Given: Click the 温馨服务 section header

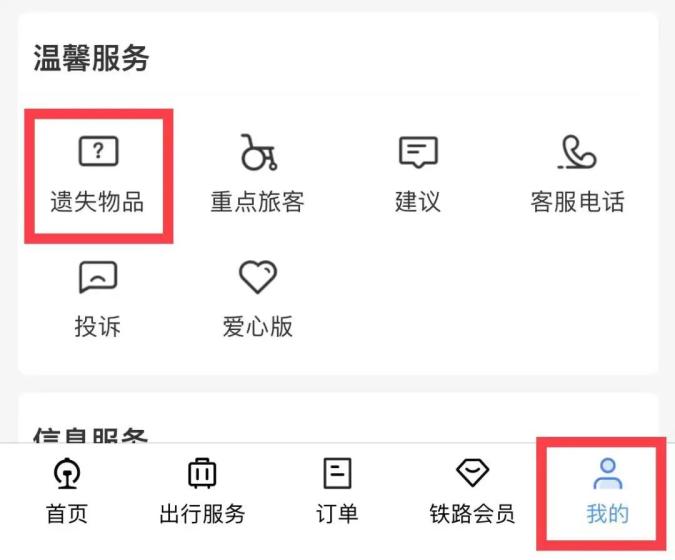Looking at the screenshot, I should coord(91,58).
